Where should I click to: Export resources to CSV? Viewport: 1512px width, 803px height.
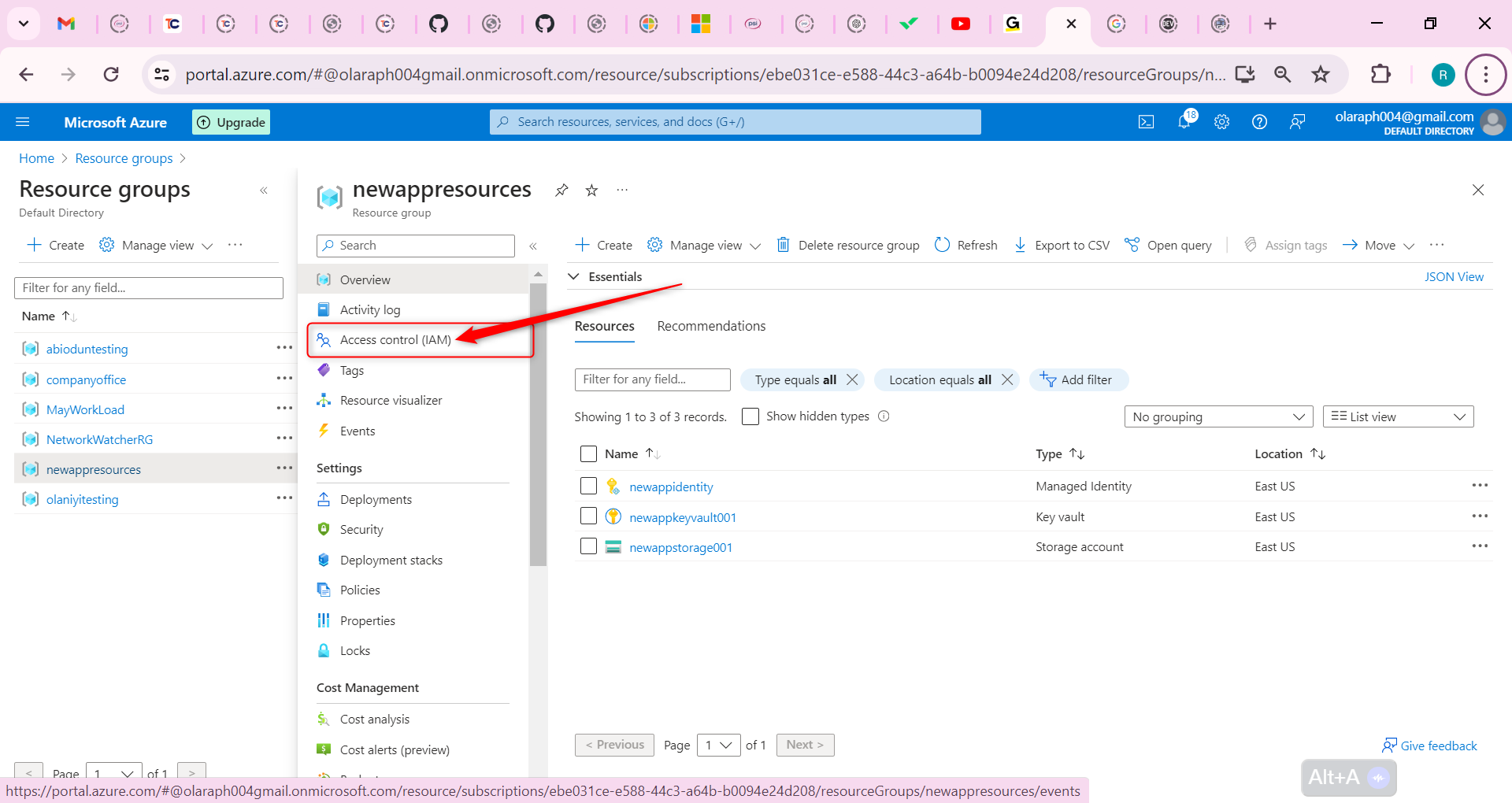click(x=1062, y=246)
